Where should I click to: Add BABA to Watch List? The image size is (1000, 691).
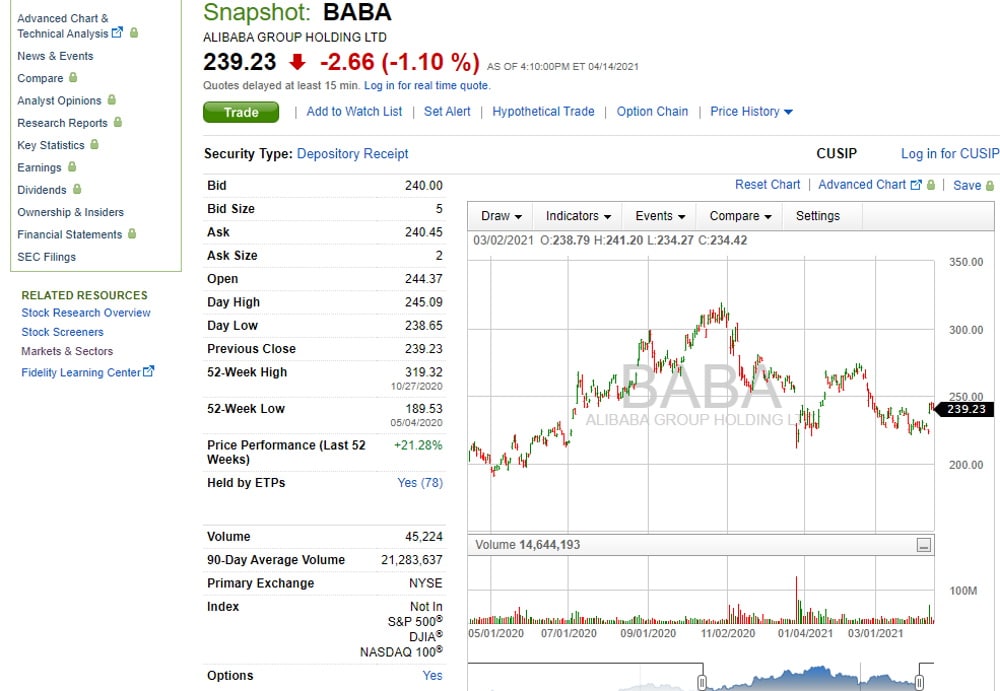coord(354,112)
